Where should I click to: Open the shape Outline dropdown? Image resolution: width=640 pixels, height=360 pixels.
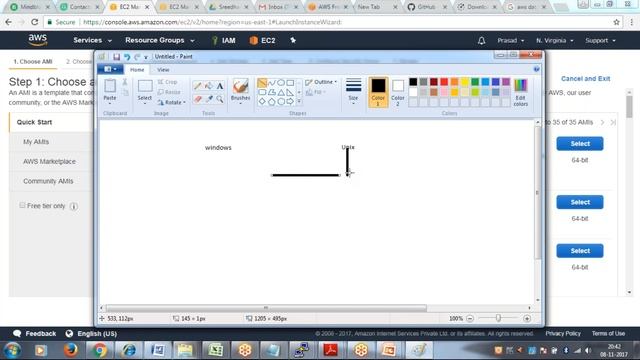coord(321,82)
